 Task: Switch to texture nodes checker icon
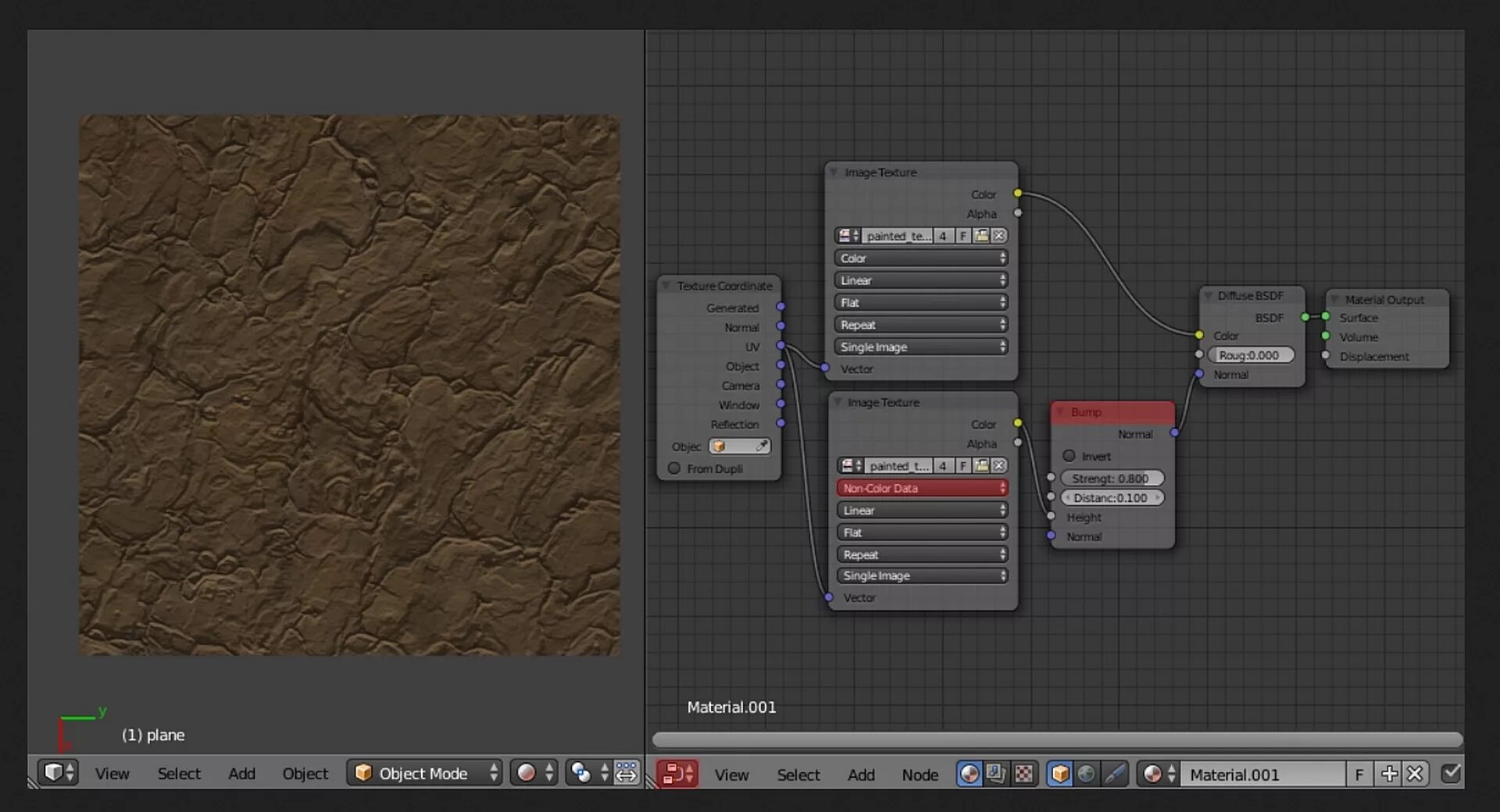point(1023,774)
